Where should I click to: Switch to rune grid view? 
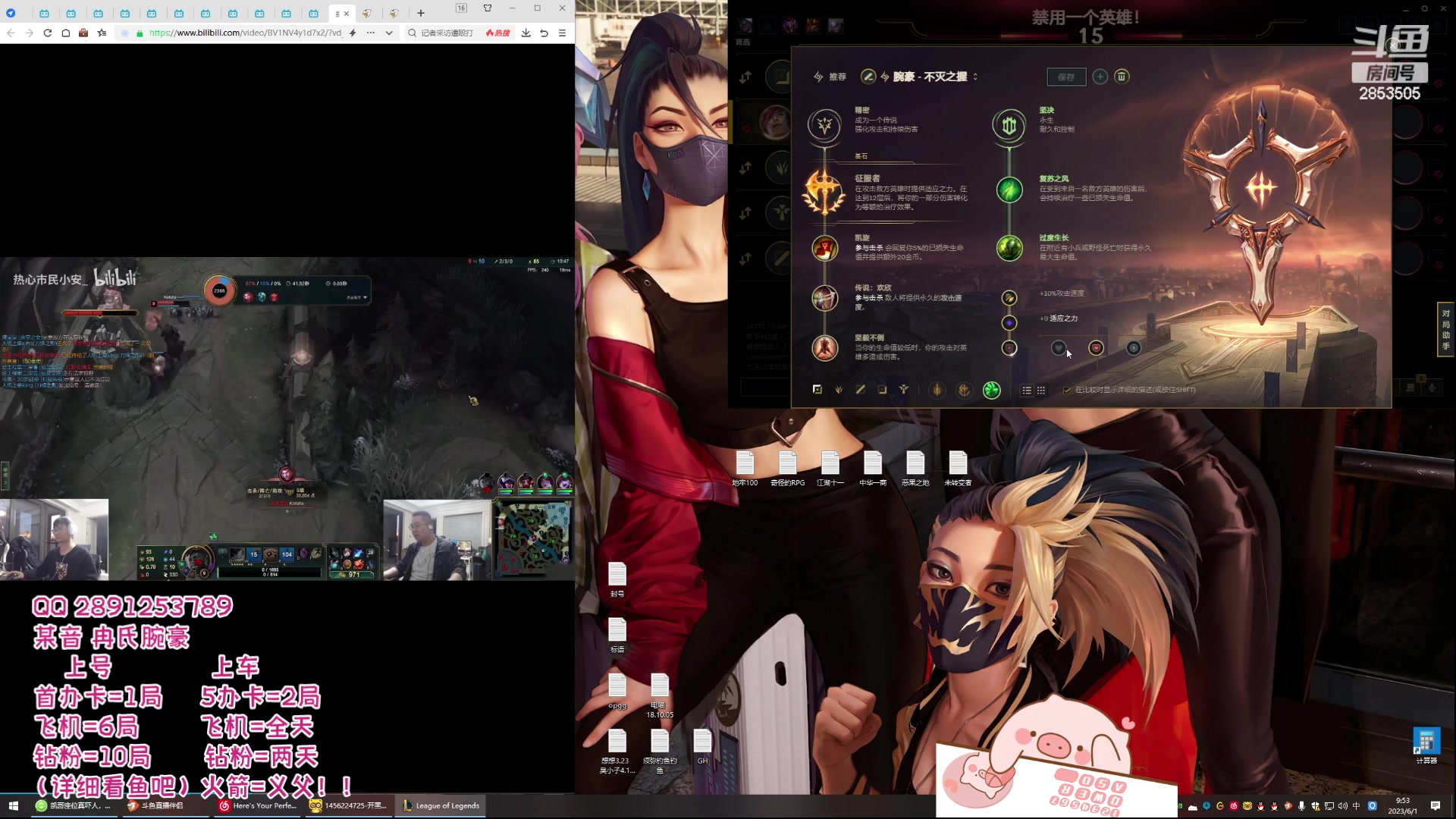pos(1041,390)
